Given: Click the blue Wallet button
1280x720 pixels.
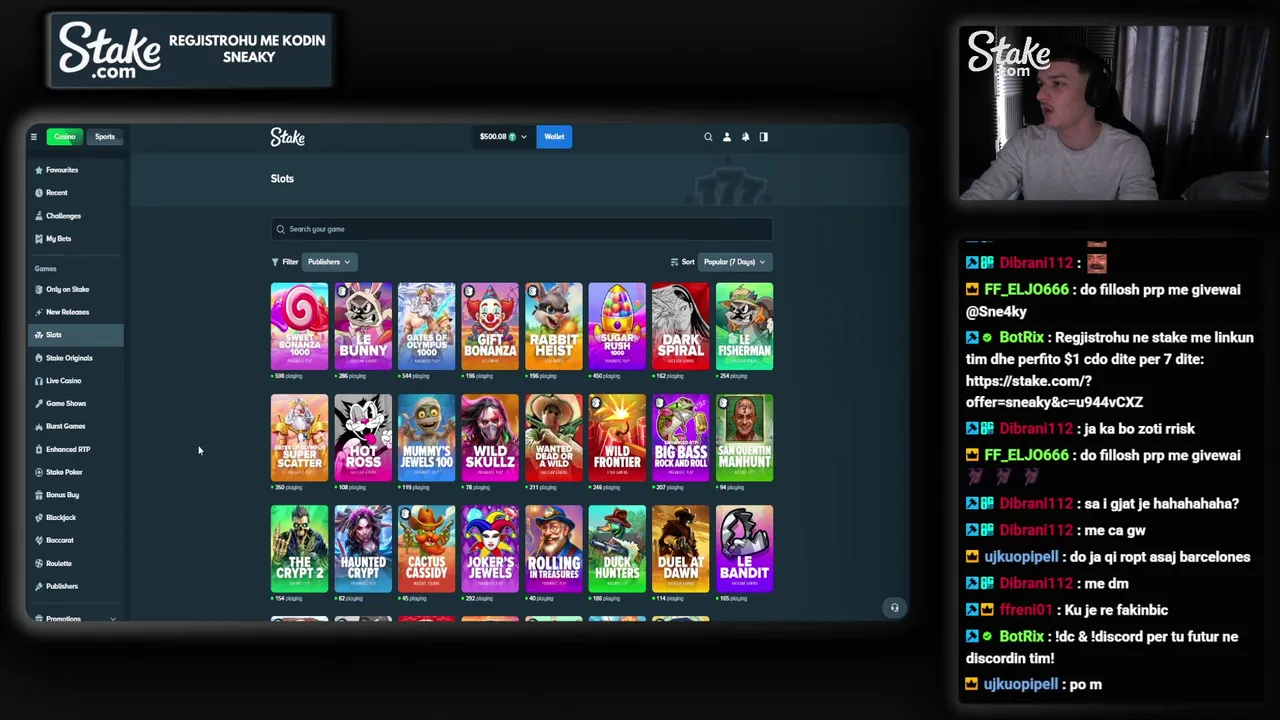Looking at the screenshot, I should (554, 137).
